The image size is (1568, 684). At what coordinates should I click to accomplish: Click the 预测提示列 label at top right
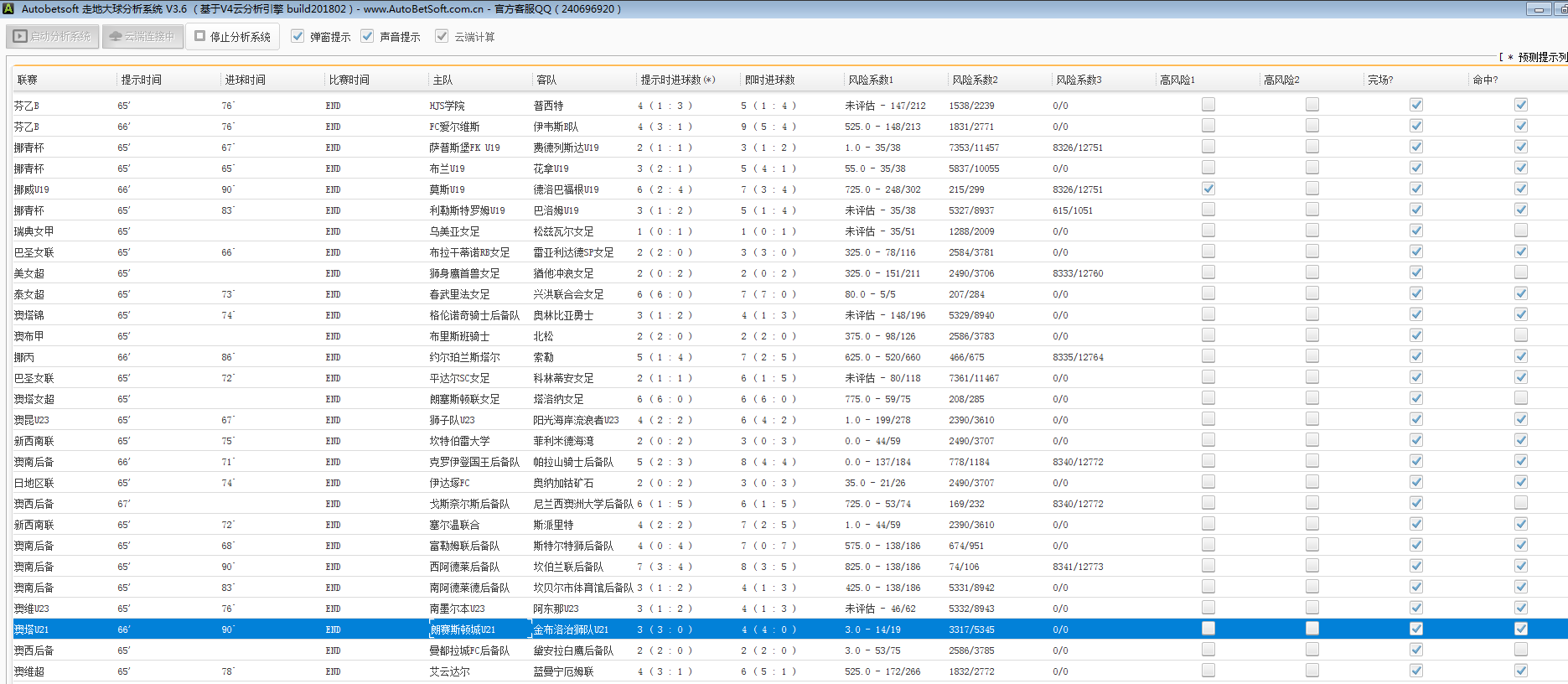coord(1540,57)
